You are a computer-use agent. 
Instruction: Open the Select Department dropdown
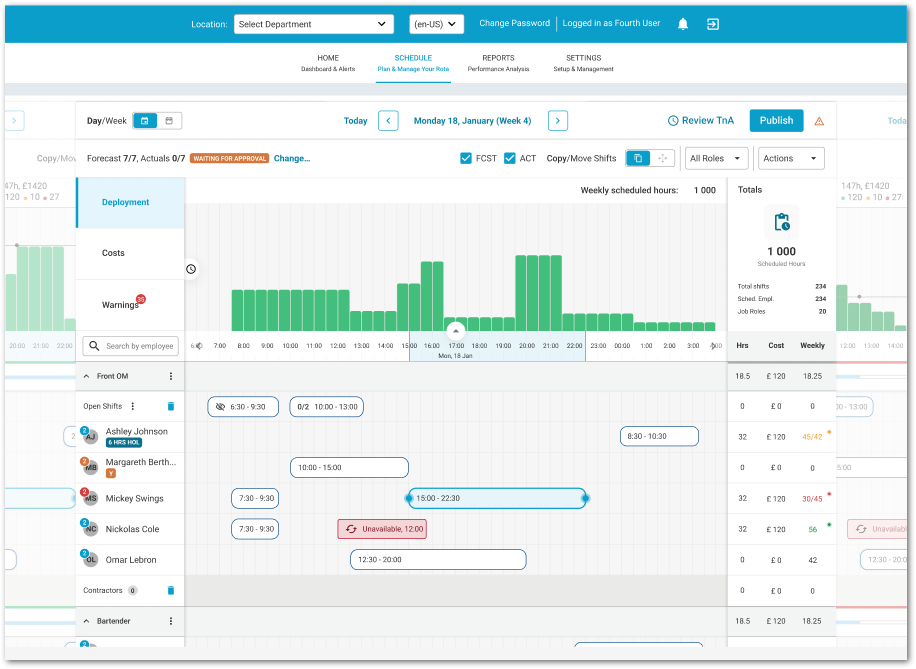click(x=314, y=24)
